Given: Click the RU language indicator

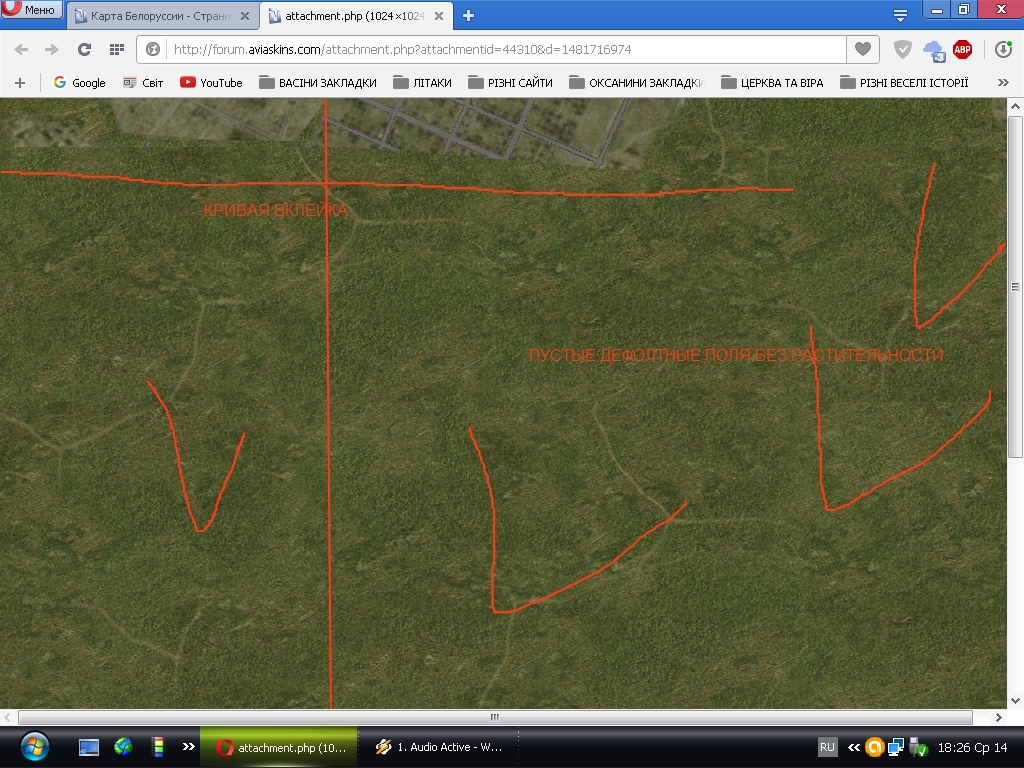Looking at the screenshot, I should [x=827, y=747].
